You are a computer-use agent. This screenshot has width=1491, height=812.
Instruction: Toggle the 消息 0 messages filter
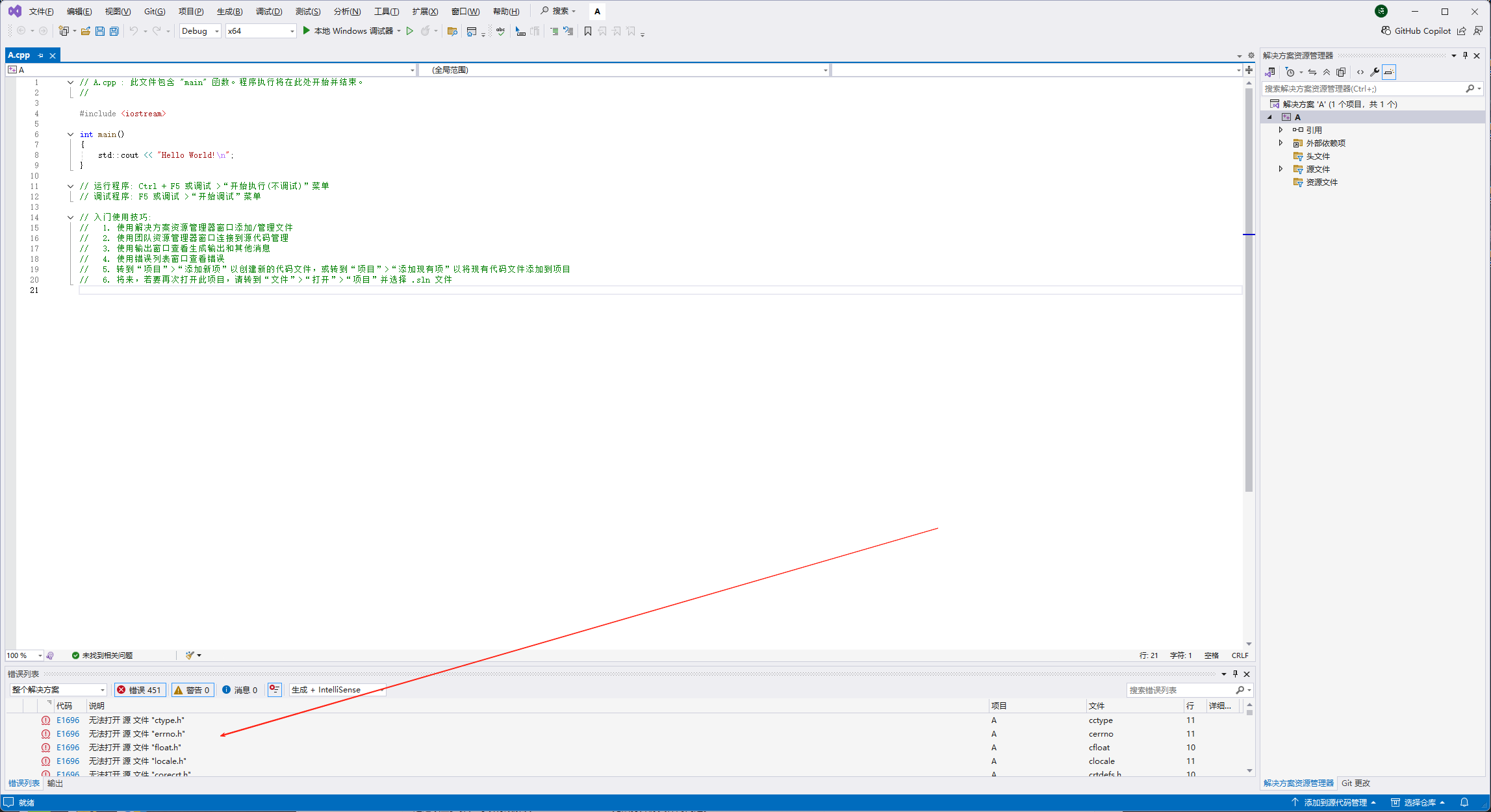[240, 690]
